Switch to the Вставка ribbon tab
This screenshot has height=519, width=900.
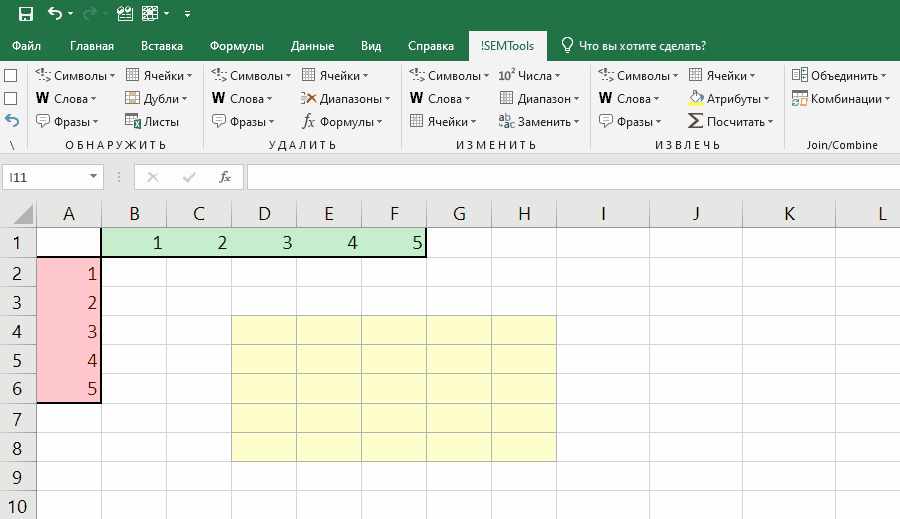pos(162,46)
